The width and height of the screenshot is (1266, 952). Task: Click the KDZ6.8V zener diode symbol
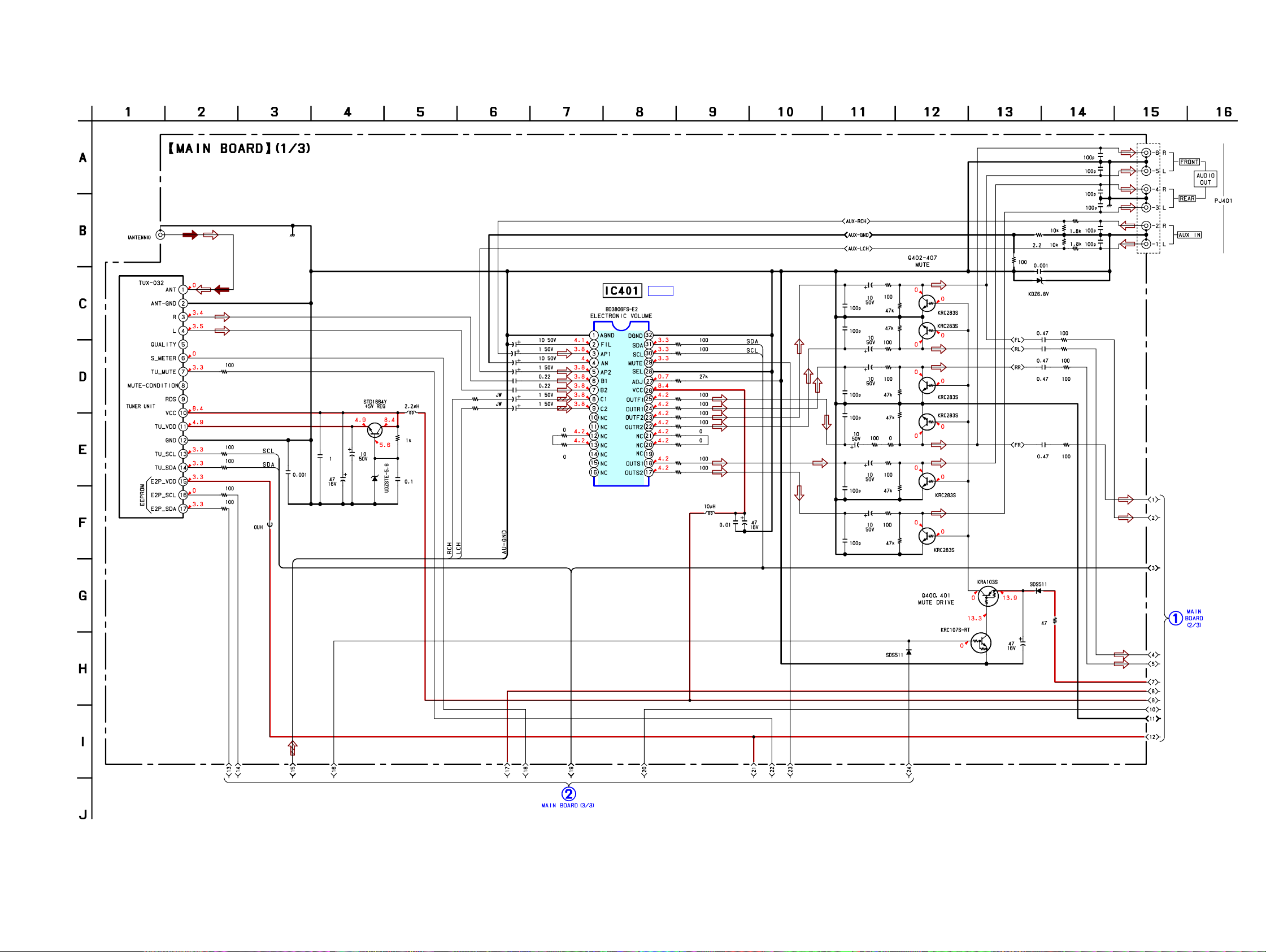click(1039, 280)
